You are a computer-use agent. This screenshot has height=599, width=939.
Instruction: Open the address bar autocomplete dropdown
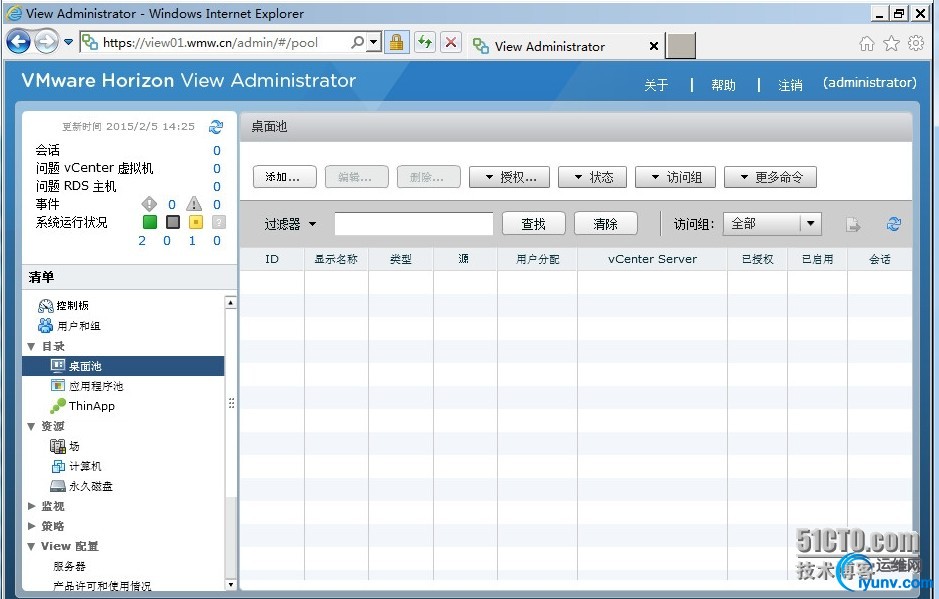pyautogui.click(x=374, y=43)
